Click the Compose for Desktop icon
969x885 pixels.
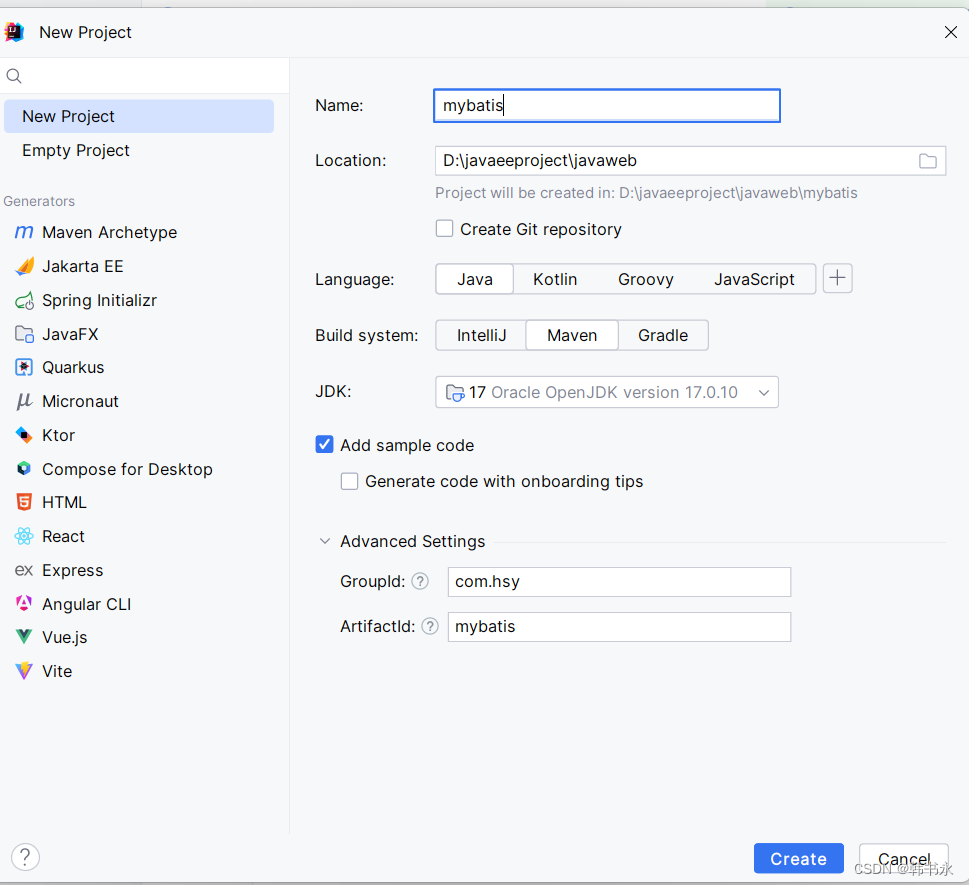[24, 469]
